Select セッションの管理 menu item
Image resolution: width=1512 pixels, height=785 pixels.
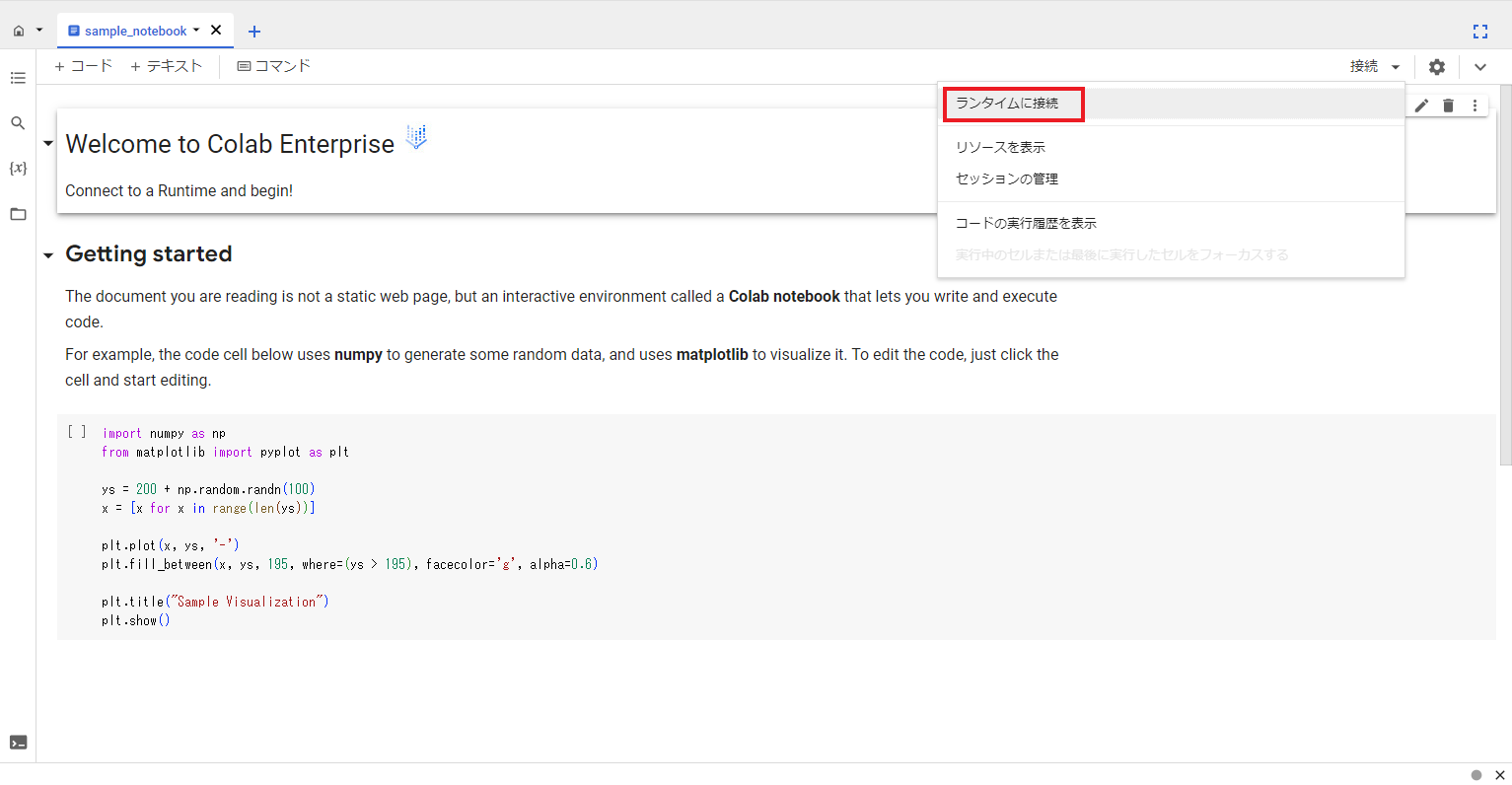(x=1171, y=178)
